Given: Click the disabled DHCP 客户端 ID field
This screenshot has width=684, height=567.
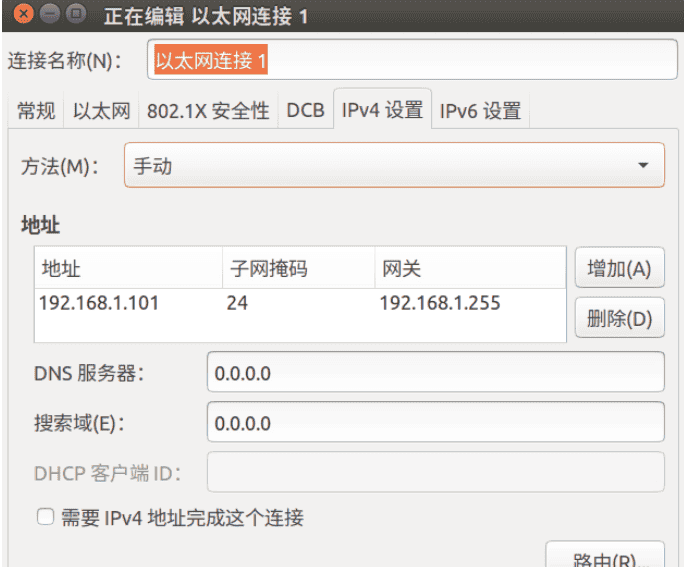Looking at the screenshot, I should click(436, 472).
